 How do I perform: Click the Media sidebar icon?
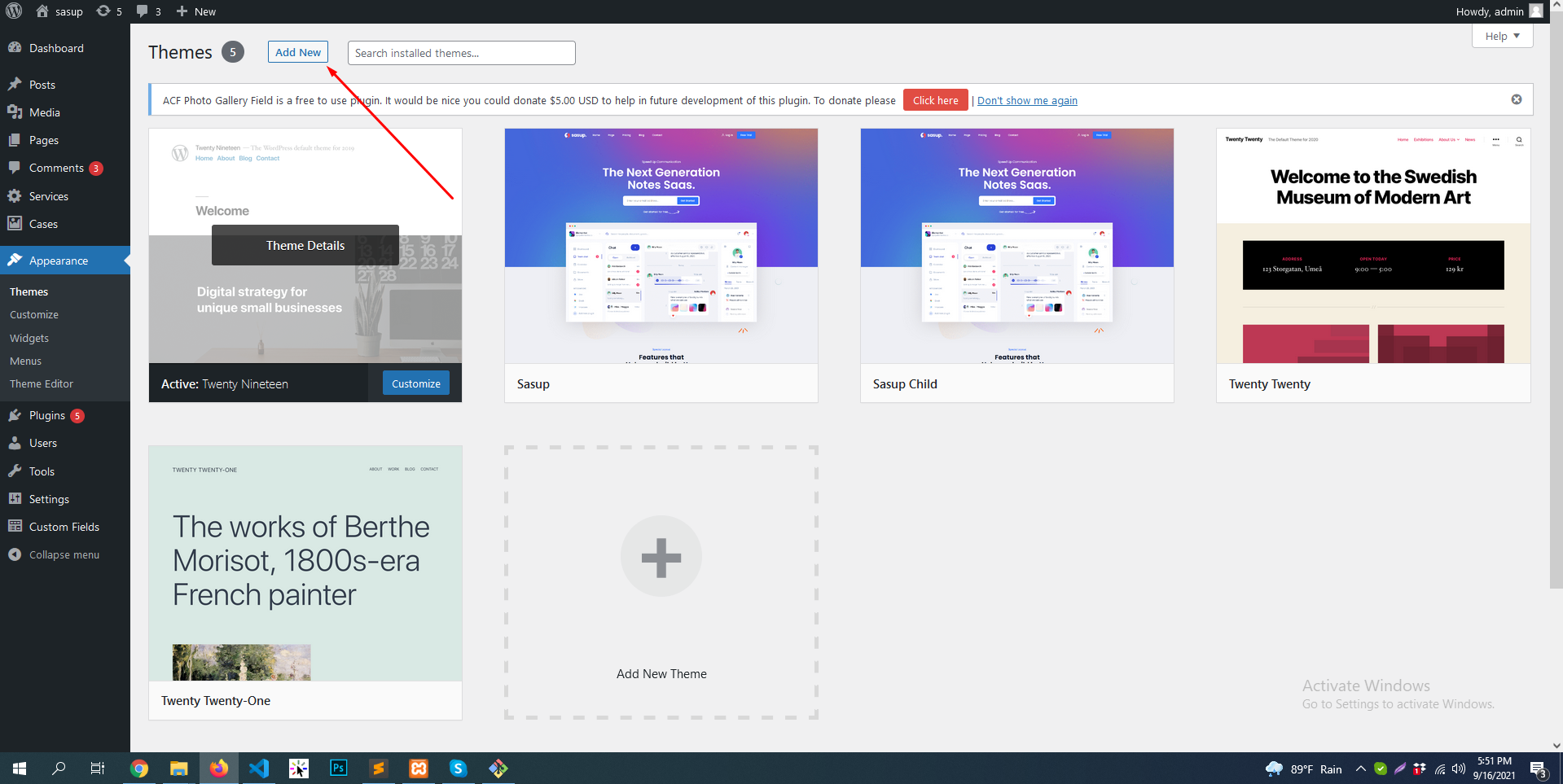[15, 112]
